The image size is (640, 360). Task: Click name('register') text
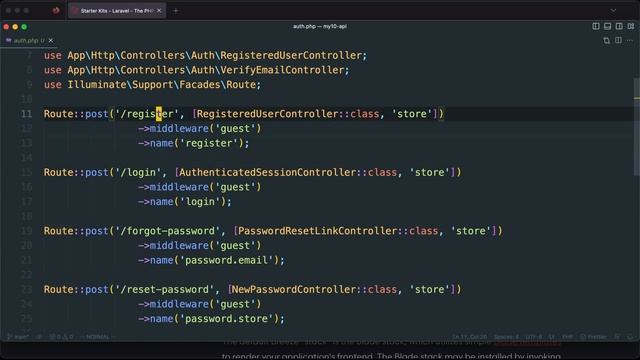click(196, 143)
